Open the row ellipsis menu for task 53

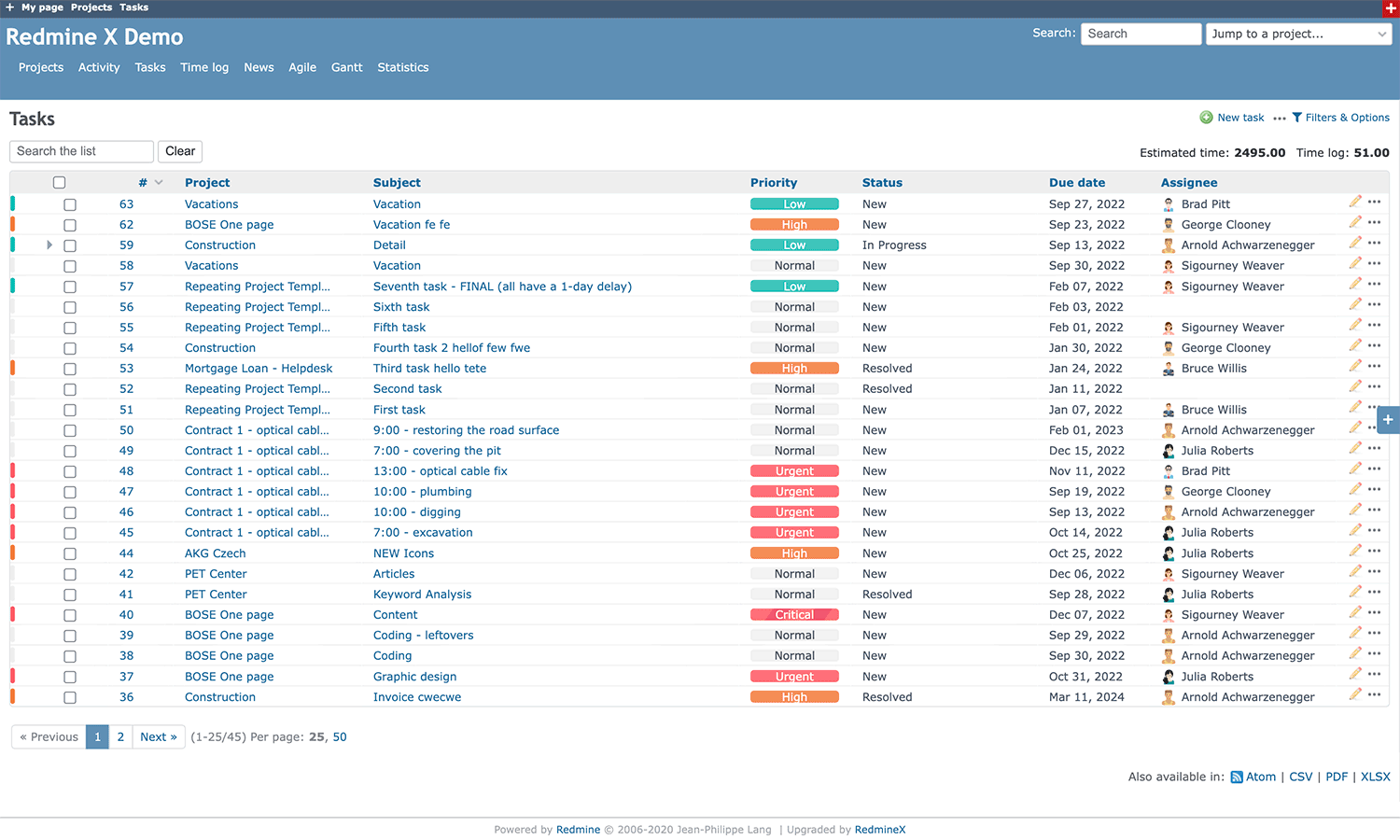pyautogui.click(x=1374, y=366)
